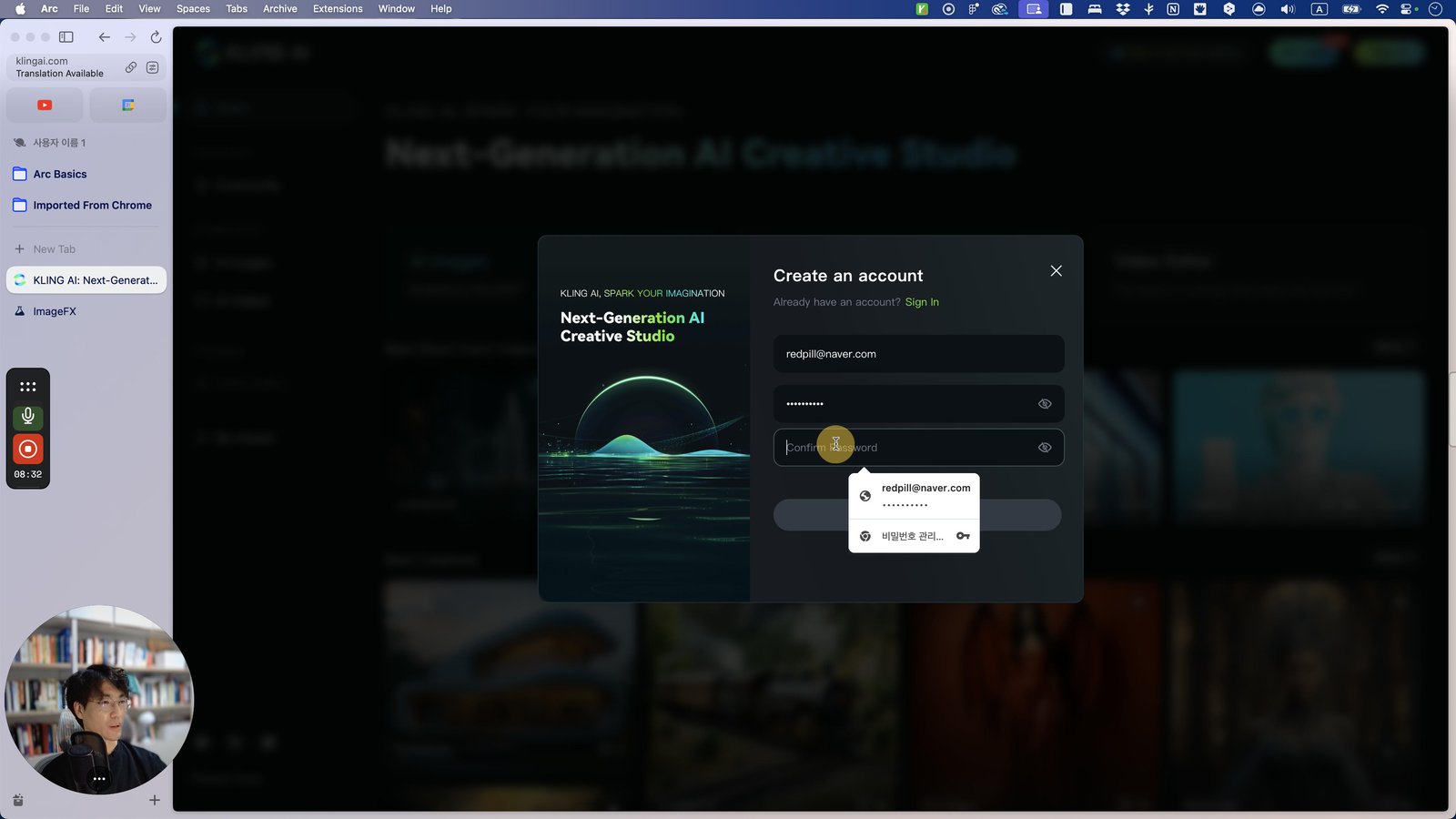Copy the page link with chain icon
1456x819 pixels.
click(x=131, y=67)
